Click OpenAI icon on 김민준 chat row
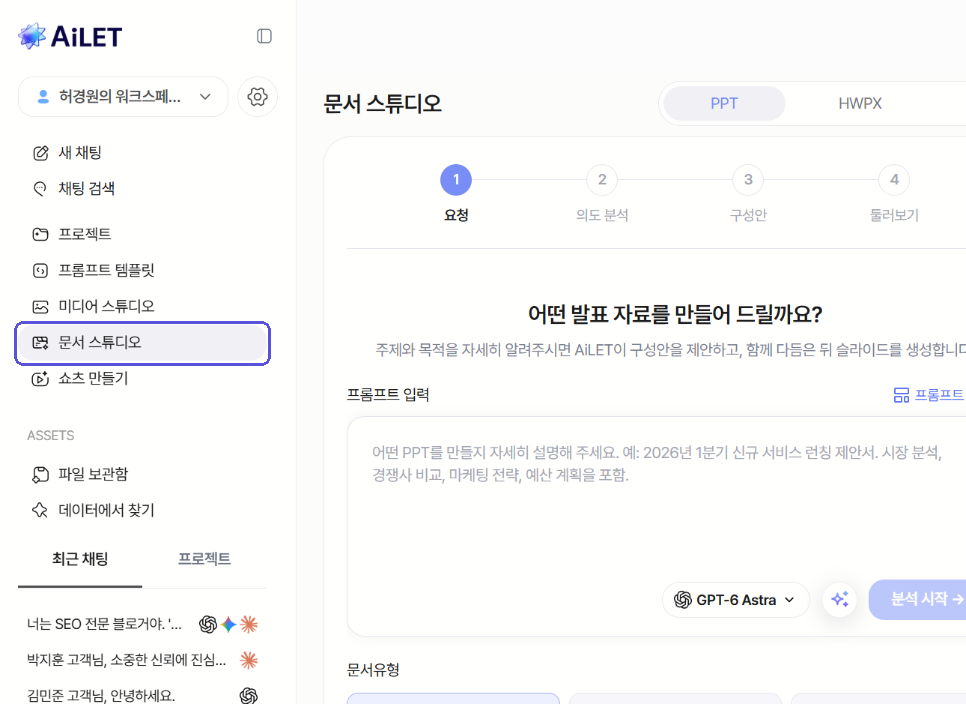Screen dimensions: 966x704 pos(249,695)
